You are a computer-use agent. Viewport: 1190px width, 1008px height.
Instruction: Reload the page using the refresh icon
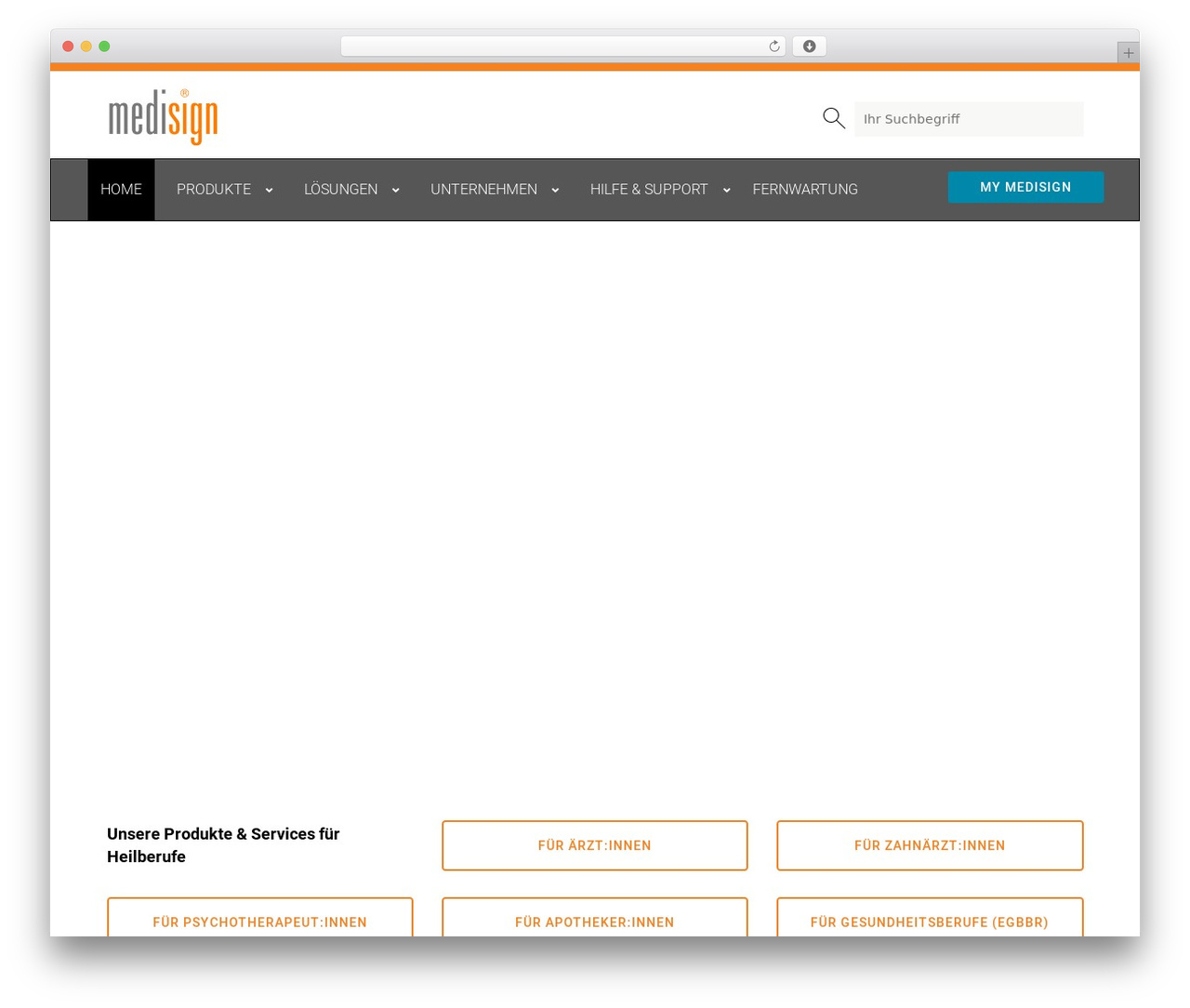774,46
